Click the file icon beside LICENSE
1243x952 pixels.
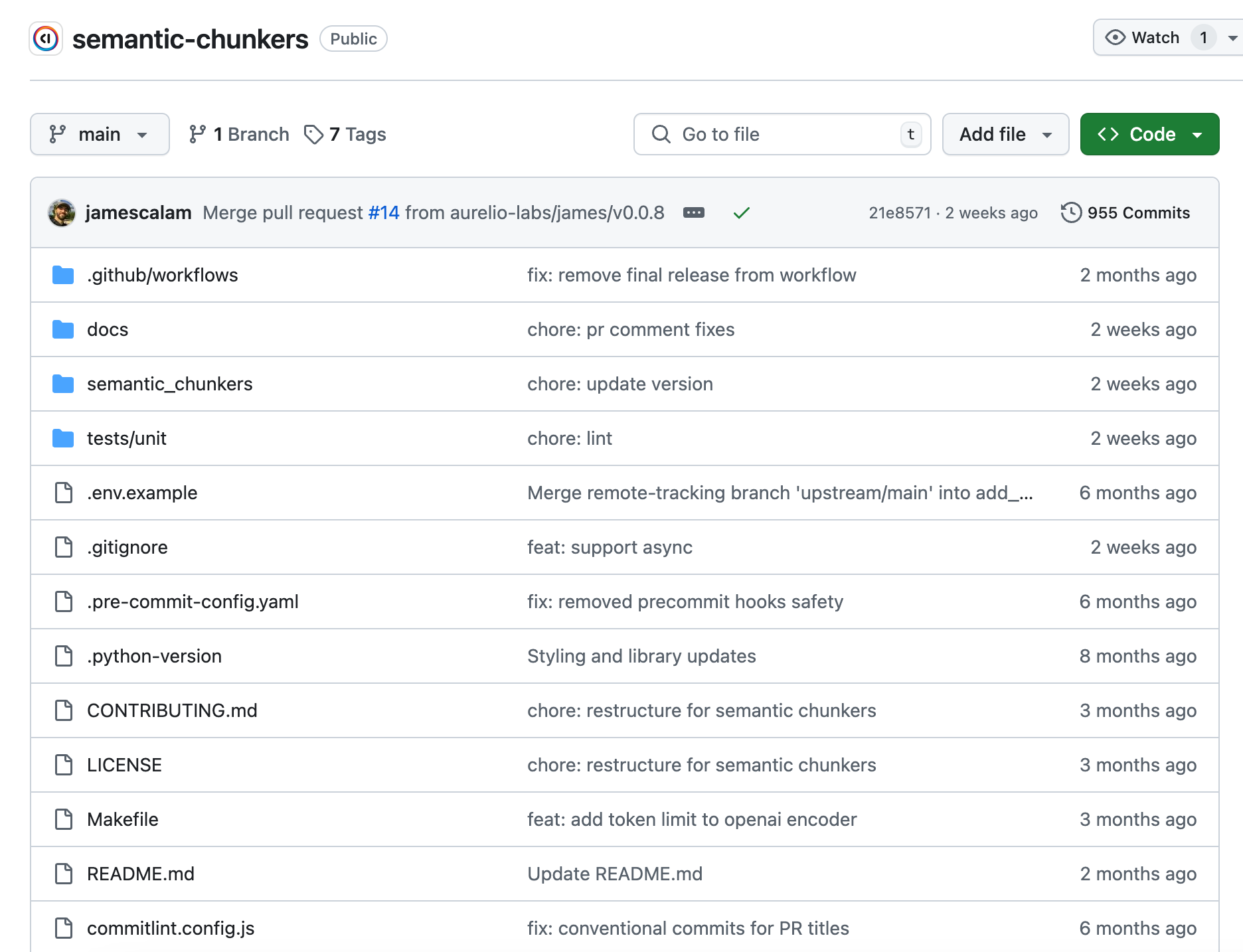[x=64, y=765]
